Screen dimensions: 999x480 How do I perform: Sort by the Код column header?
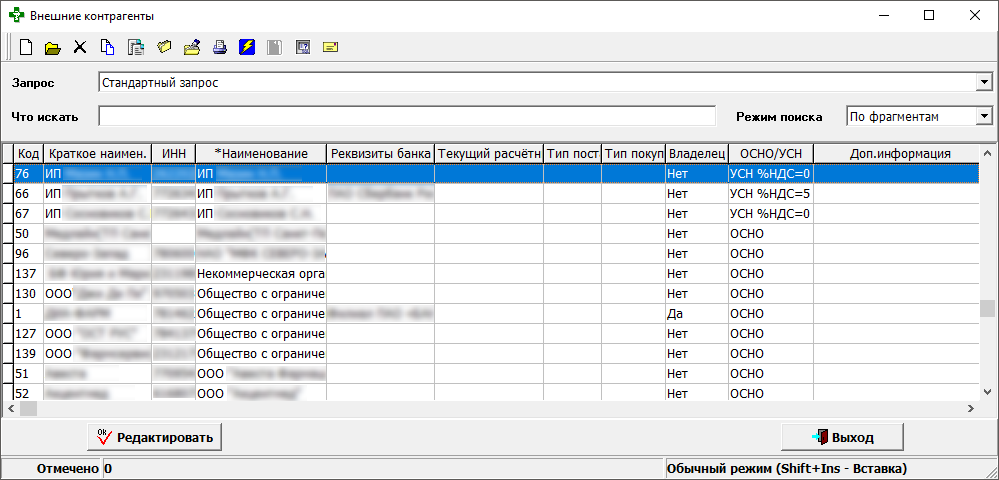pyautogui.click(x=29, y=153)
